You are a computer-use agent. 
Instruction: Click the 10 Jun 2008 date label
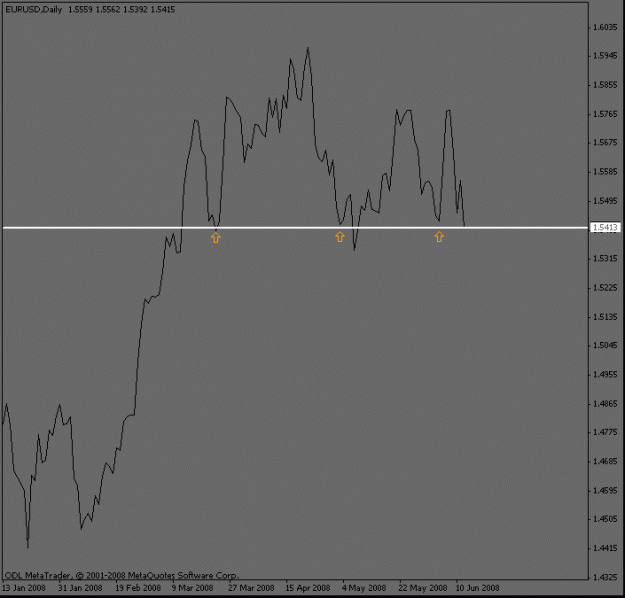click(x=478, y=588)
